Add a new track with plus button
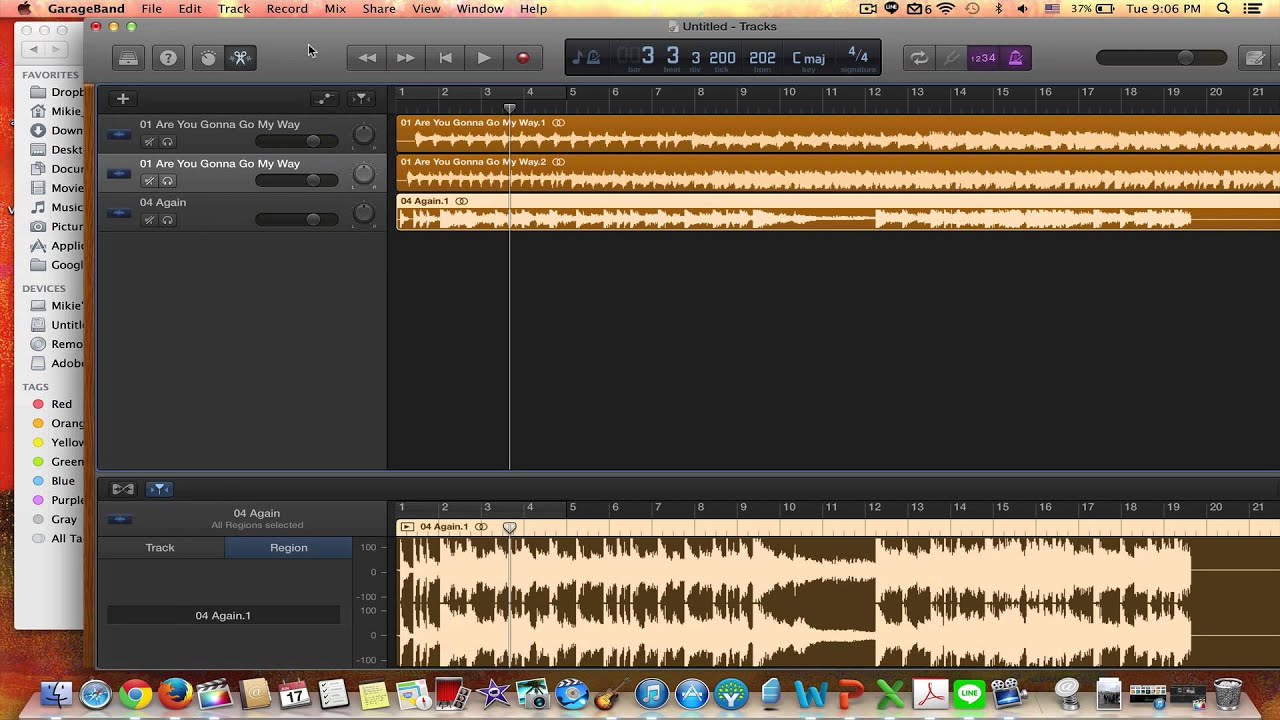This screenshot has height=720, width=1280. (x=123, y=98)
